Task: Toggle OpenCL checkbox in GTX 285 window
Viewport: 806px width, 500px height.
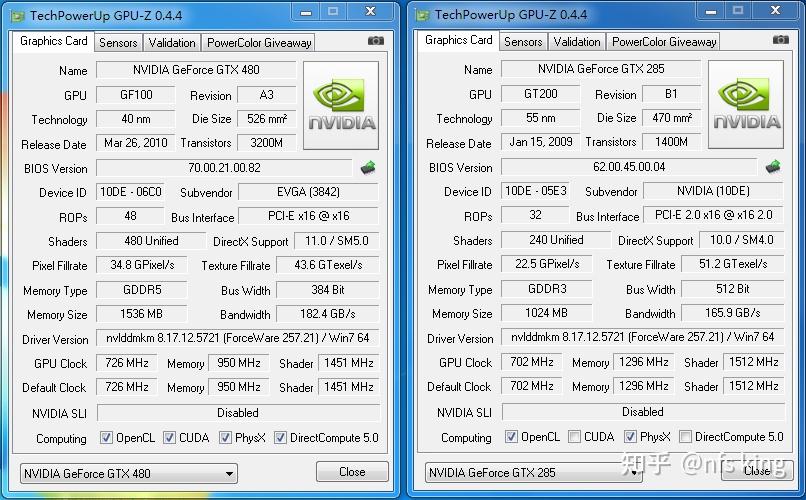Action: (x=511, y=437)
